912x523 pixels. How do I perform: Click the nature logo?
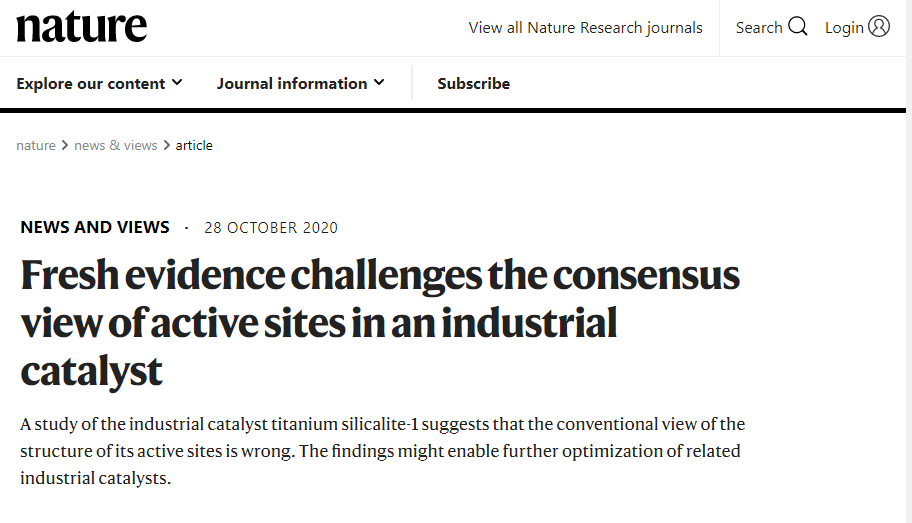click(x=81, y=27)
